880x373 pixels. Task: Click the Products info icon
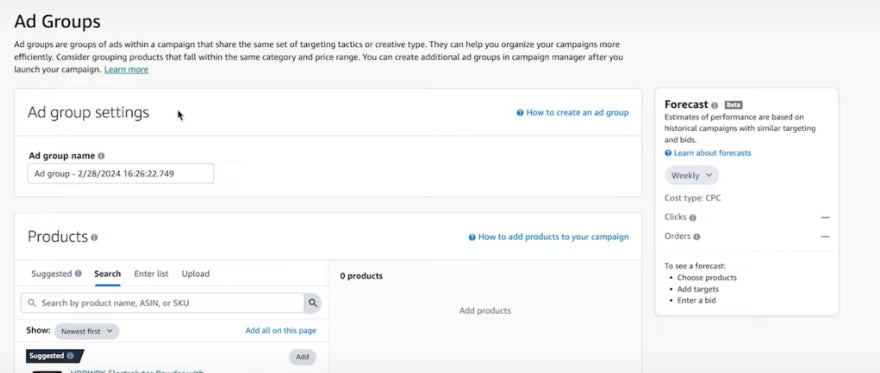(94, 237)
